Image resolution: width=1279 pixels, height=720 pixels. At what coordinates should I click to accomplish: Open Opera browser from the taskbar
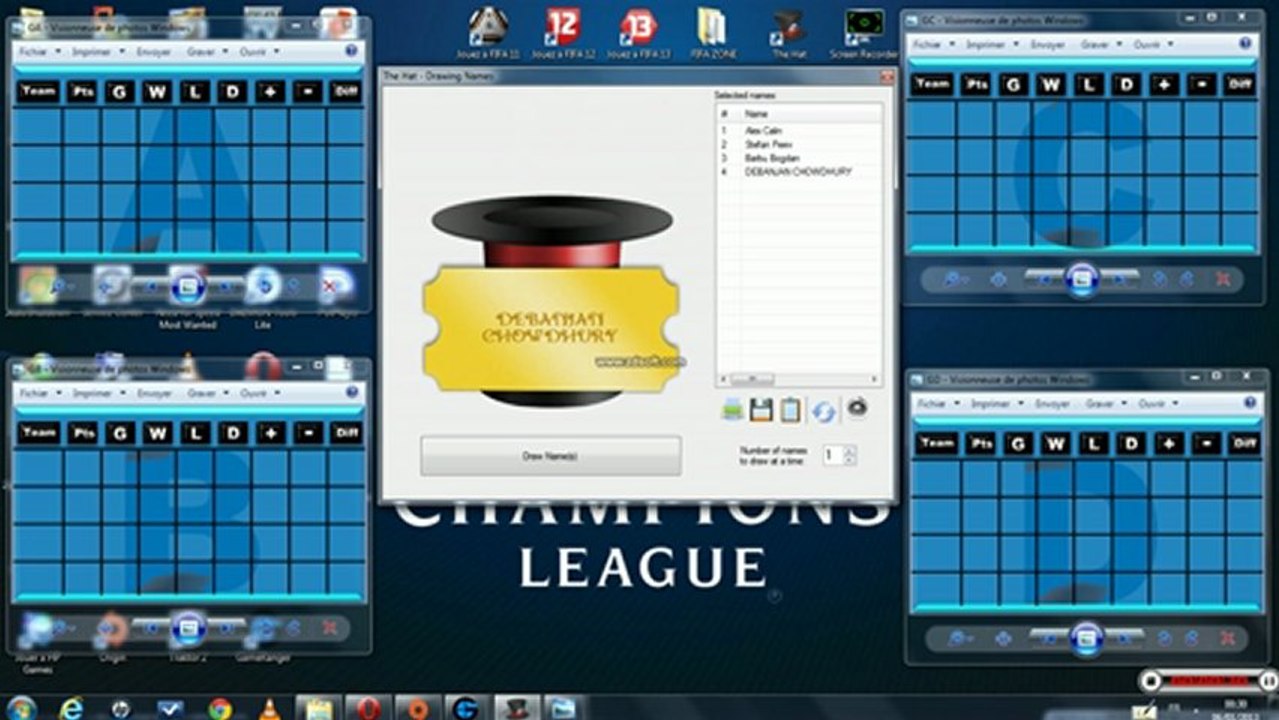click(368, 708)
